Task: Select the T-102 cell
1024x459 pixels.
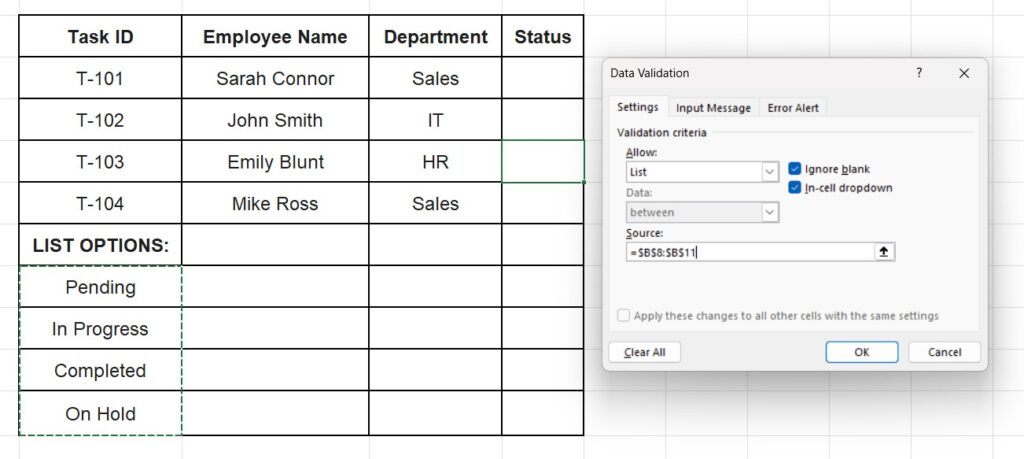Action: pos(101,120)
